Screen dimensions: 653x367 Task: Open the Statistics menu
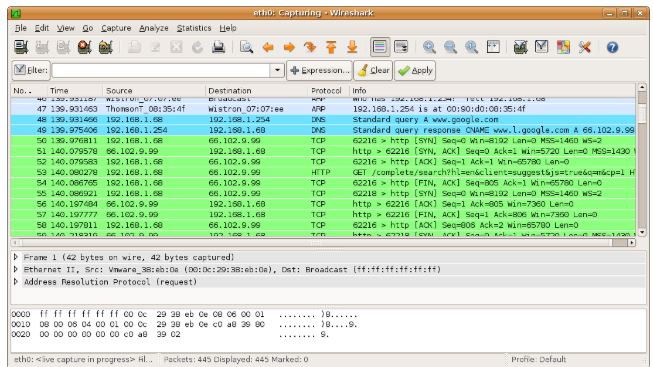[194, 28]
